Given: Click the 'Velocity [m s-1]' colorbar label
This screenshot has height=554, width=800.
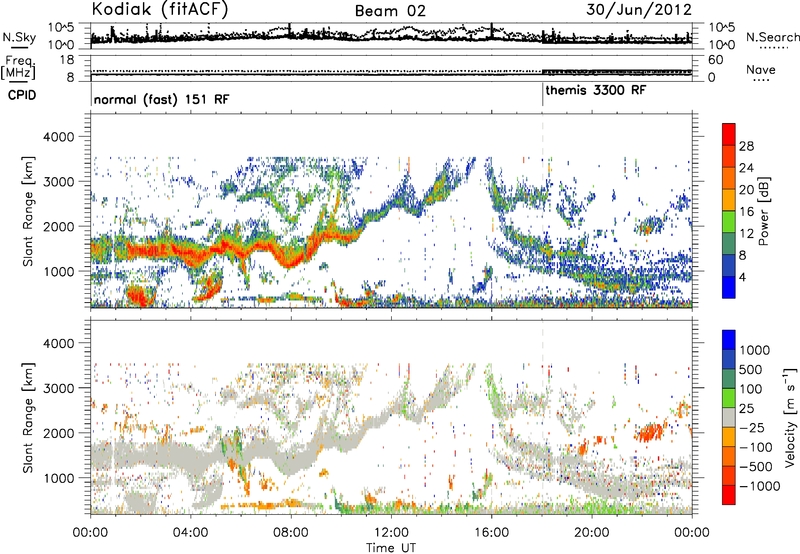Looking at the screenshot, I should (790, 417).
